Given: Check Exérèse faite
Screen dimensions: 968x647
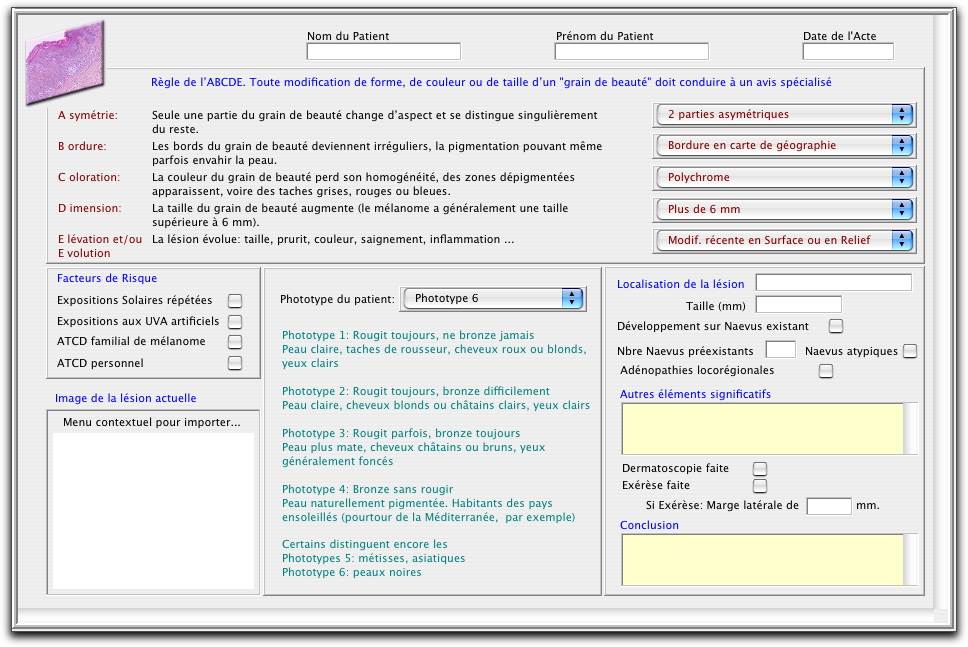Looking at the screenshot, I should tap(760, 485).
